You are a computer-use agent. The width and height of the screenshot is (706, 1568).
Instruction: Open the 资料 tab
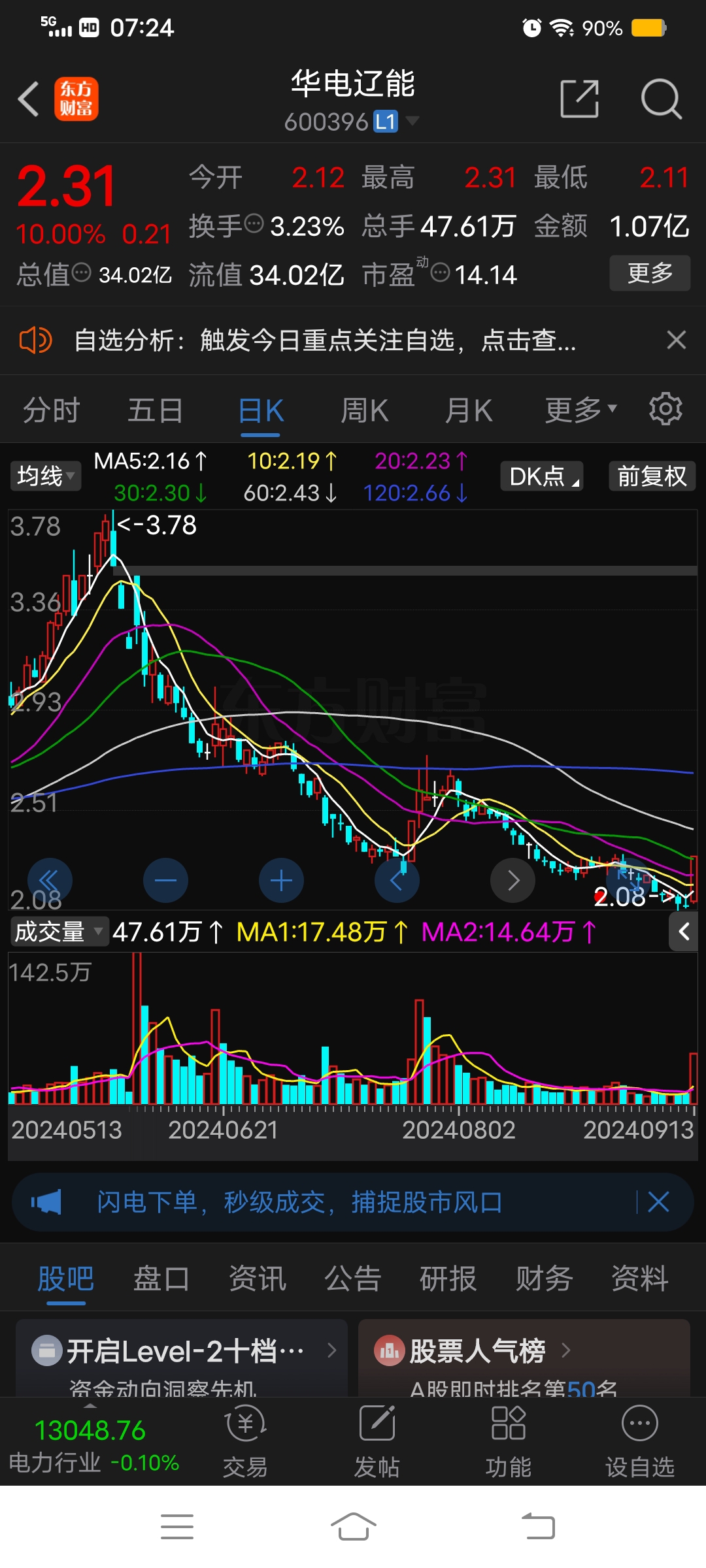click(639, 1279)
